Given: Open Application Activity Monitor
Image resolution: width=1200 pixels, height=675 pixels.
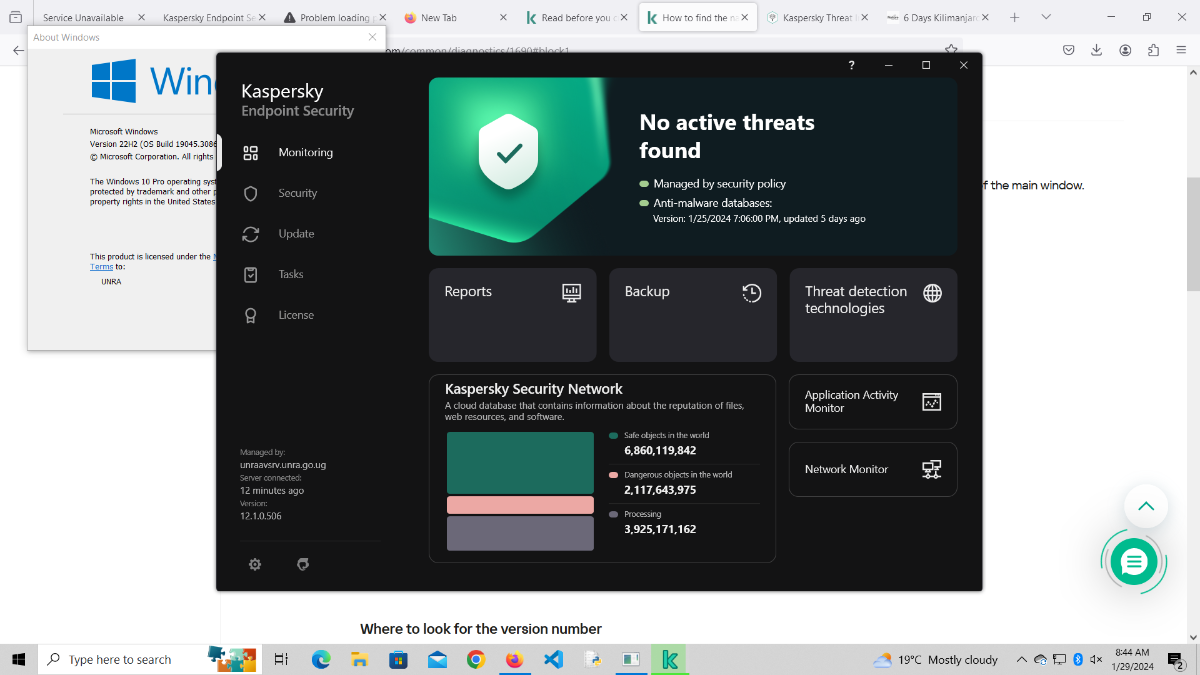Looking at the screenshot, I should tap(873, 402).
